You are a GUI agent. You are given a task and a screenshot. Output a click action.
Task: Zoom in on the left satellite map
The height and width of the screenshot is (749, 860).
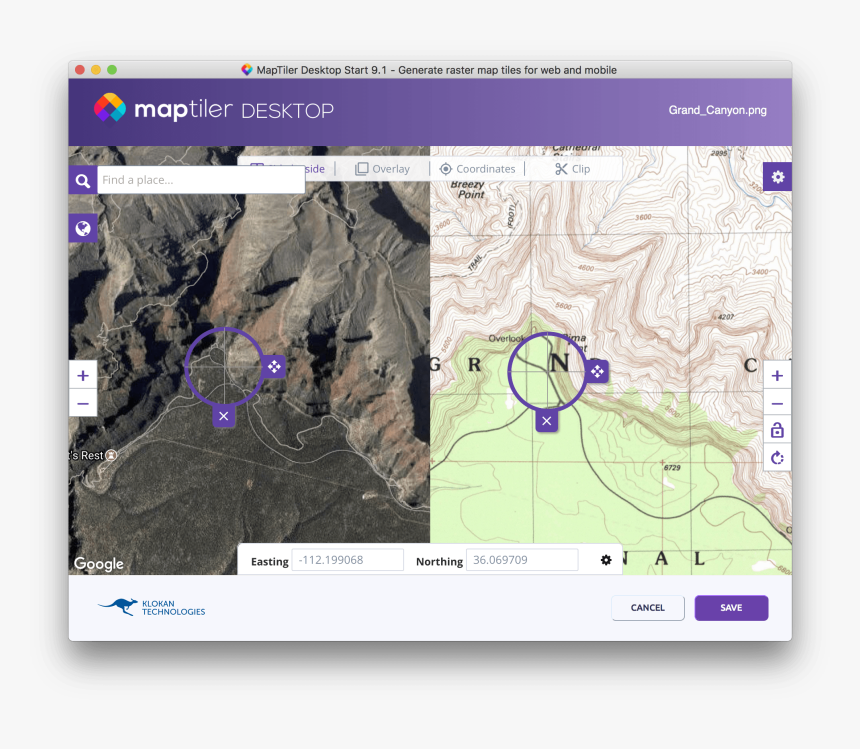83,376
